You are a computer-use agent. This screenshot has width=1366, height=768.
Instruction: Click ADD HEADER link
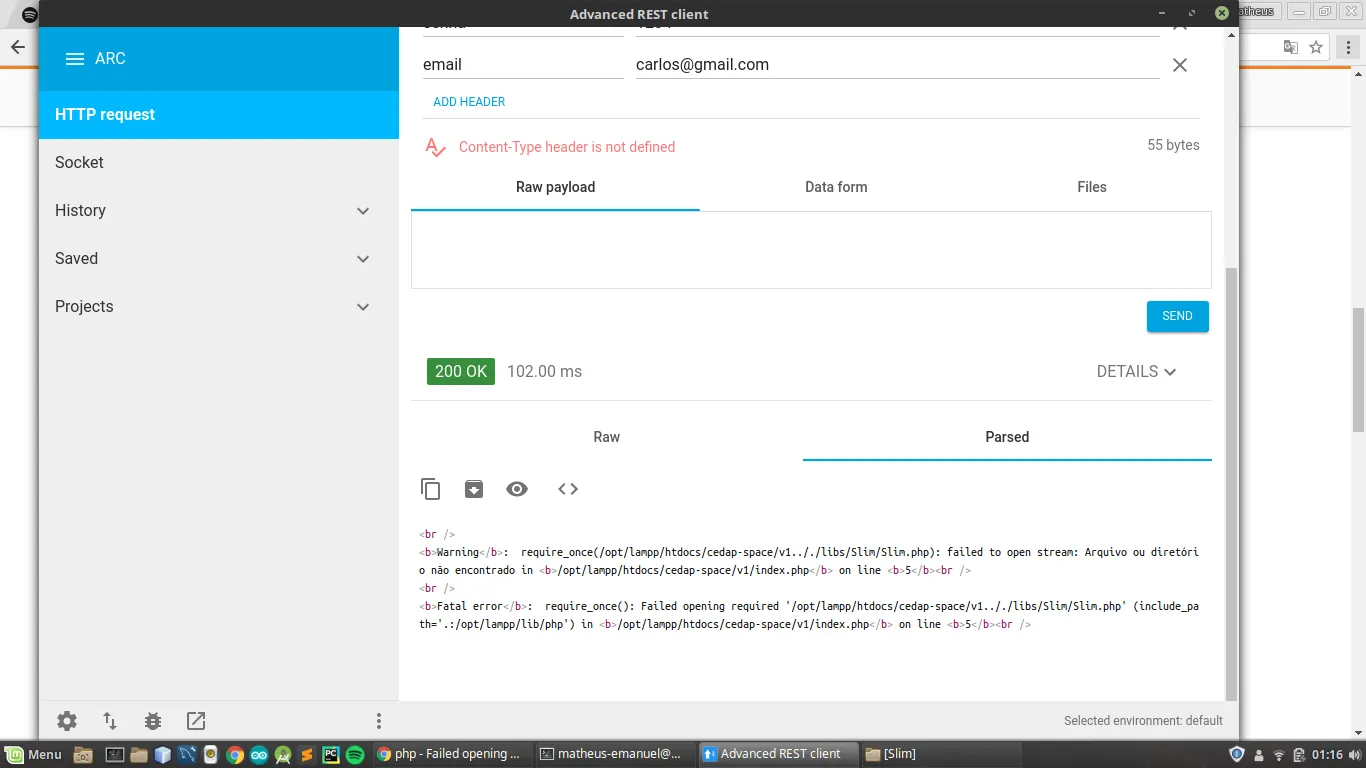[469, 102]
